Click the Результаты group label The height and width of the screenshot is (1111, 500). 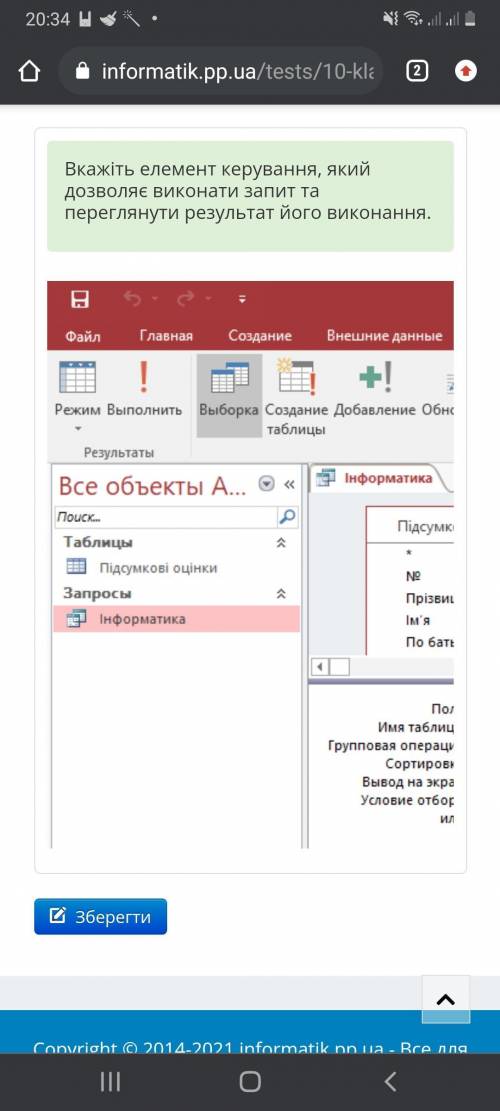click(119, 452)
